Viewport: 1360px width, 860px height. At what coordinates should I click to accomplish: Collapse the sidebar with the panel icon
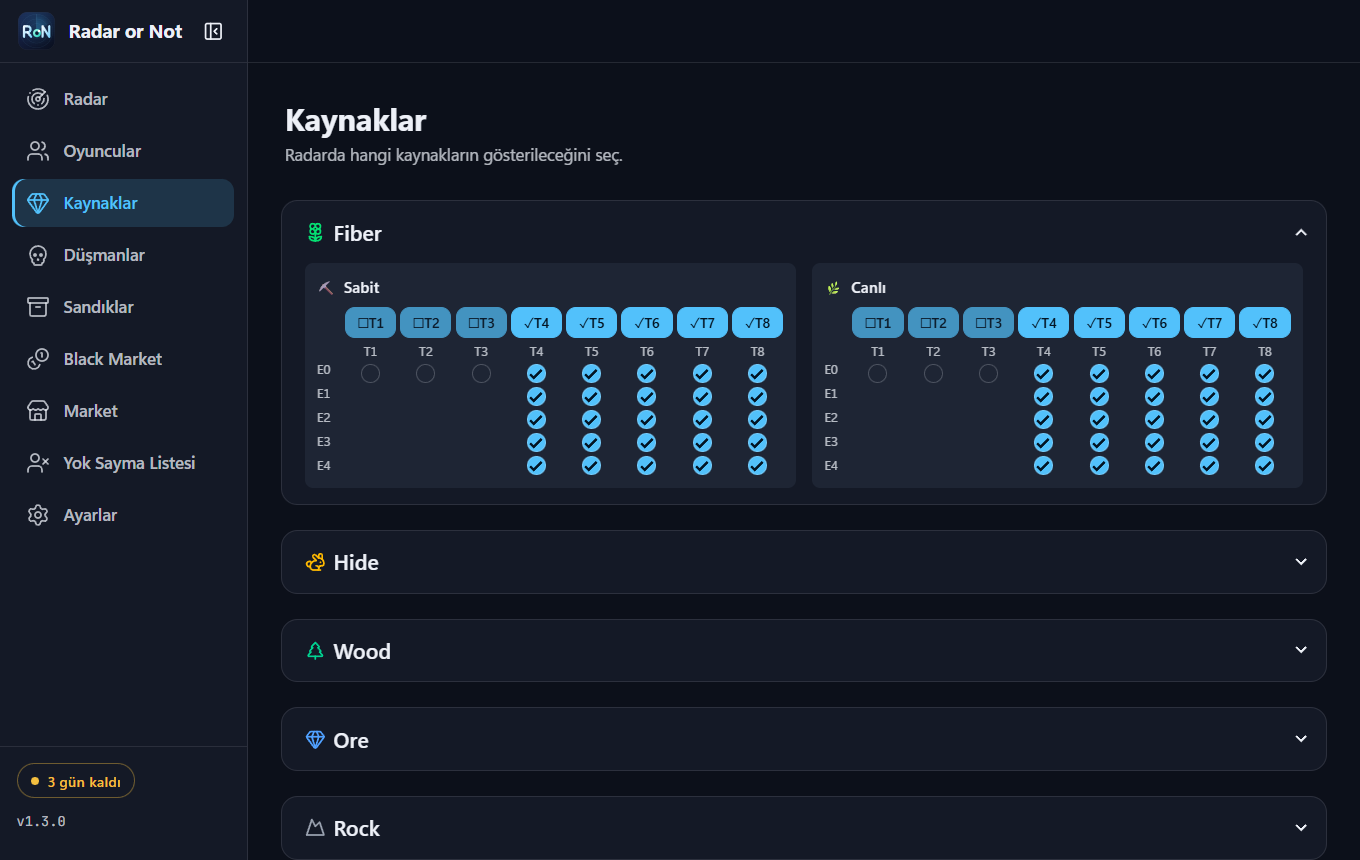(x=213, y=31)
